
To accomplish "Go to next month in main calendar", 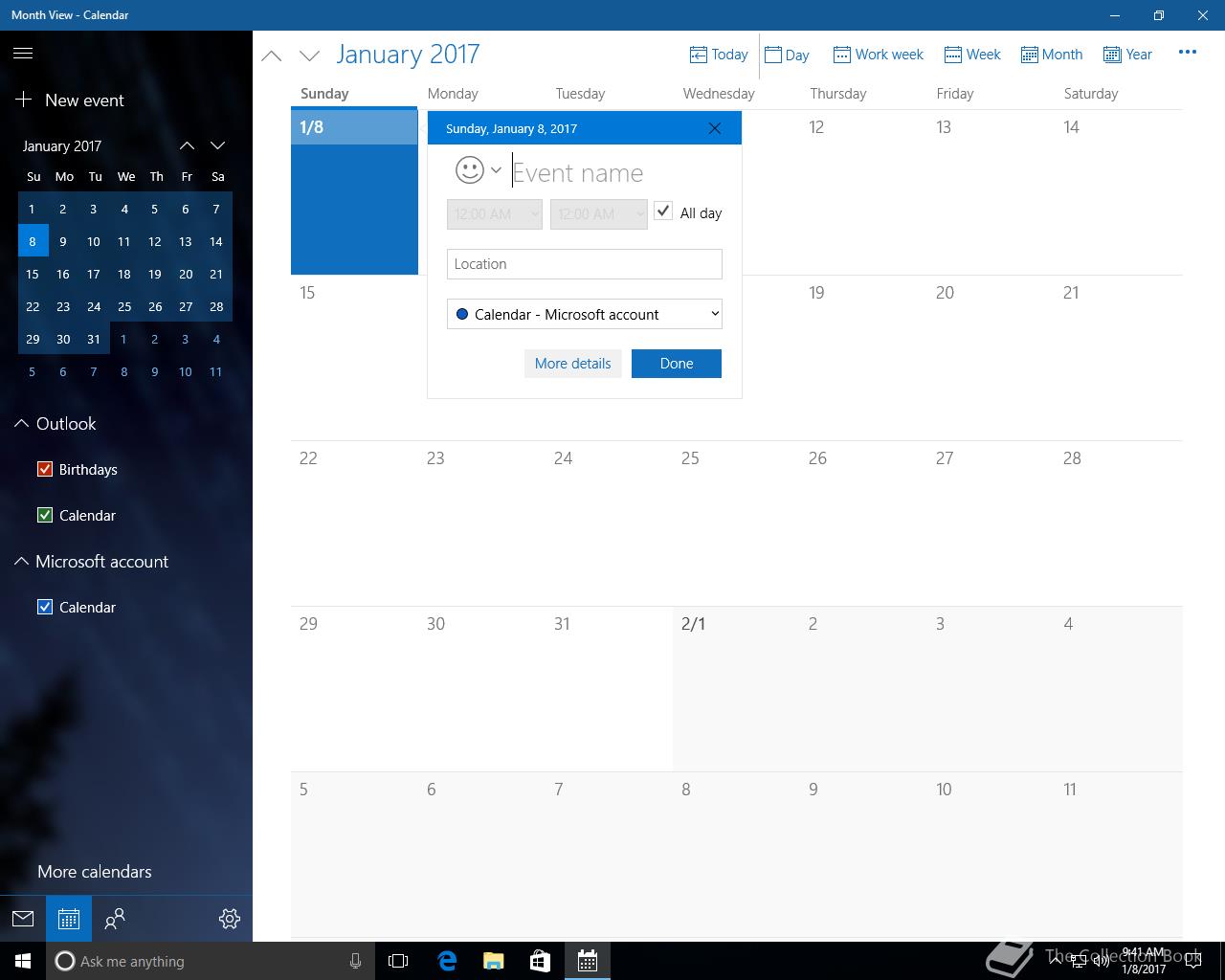I will [309, 56].
